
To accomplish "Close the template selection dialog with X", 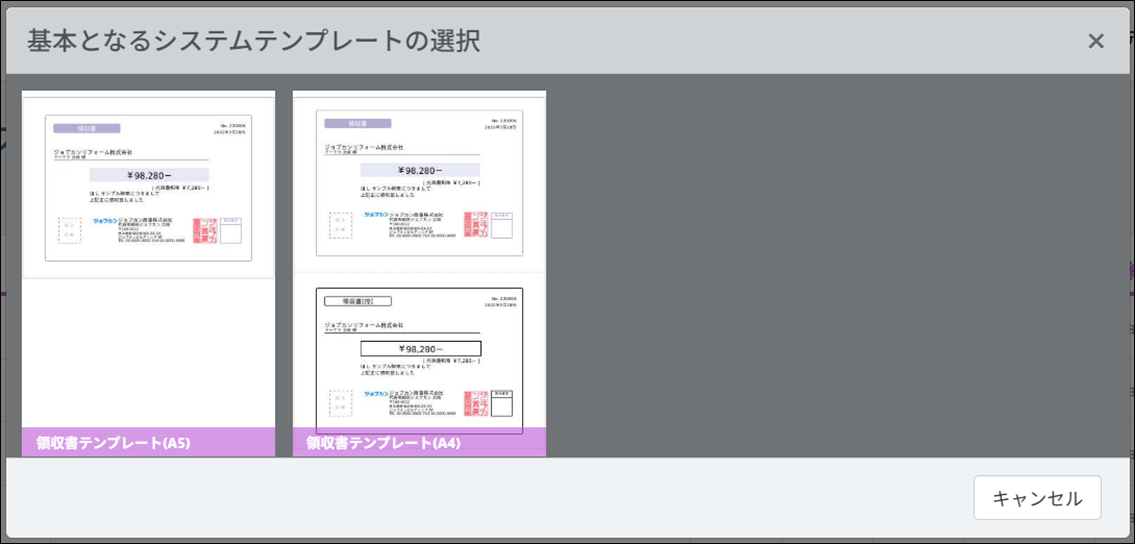I will pyautogui.click(x=1095, y=41).
